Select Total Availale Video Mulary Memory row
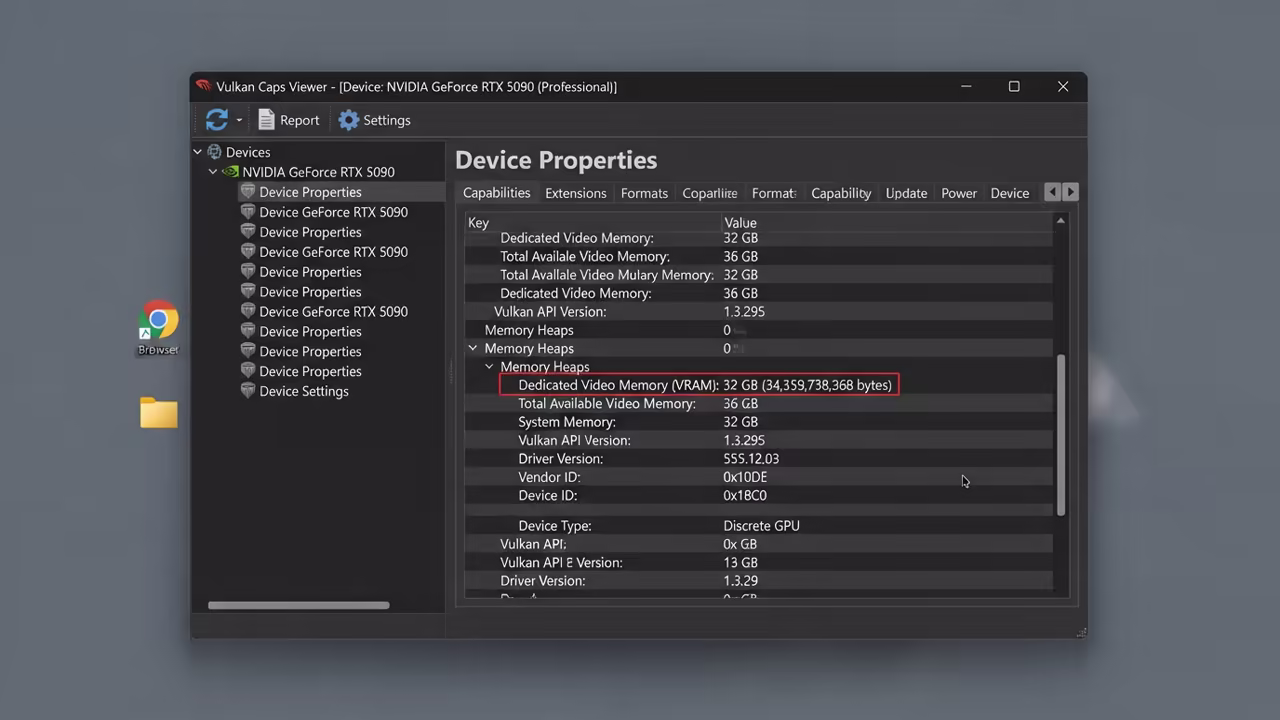This screenshot has height=720, width=1280. tap(758, 275)
